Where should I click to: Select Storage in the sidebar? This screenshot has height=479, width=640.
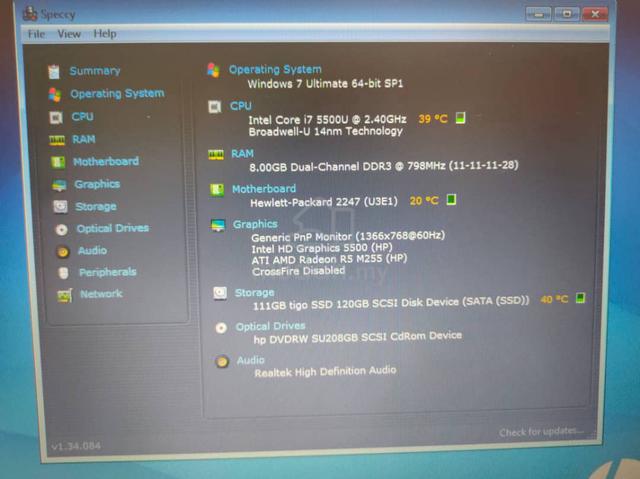point(96,207)
